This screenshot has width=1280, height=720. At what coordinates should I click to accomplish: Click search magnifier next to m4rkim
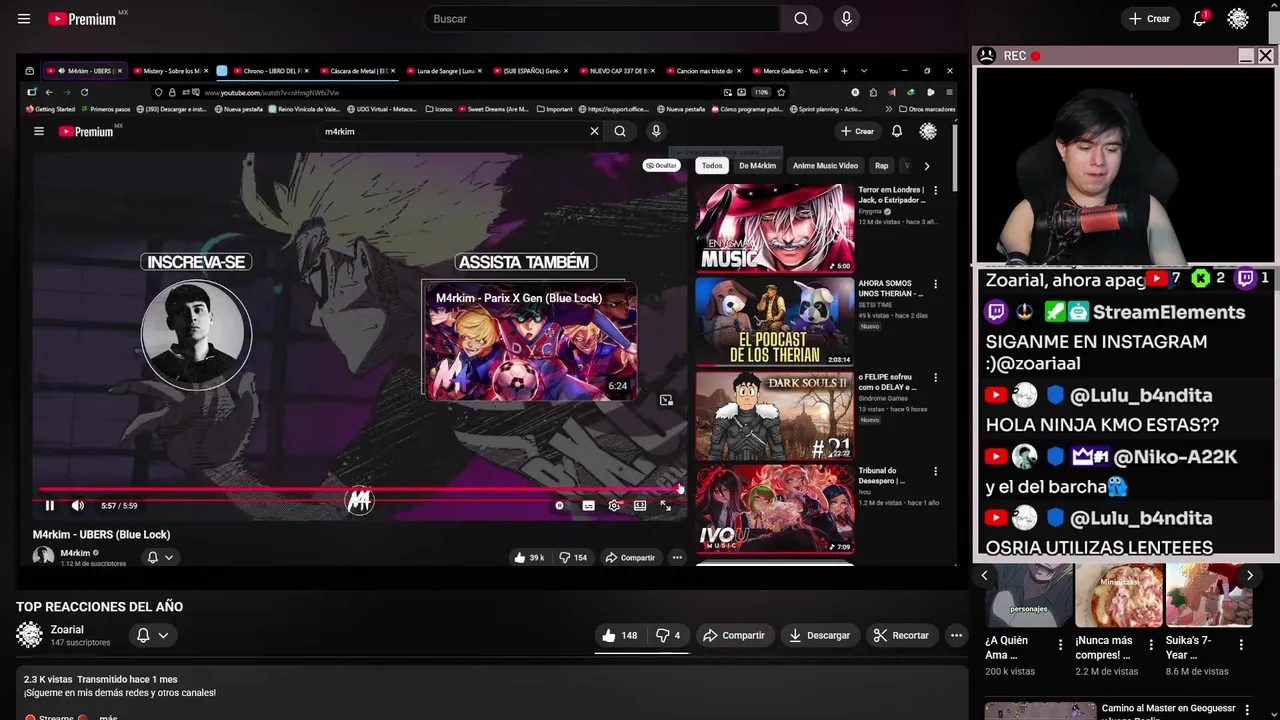click(x=620, y=131)
